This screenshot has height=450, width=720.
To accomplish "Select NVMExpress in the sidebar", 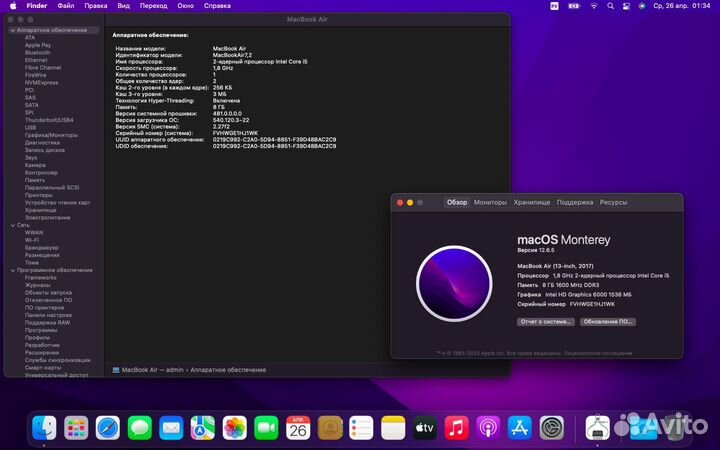I will coord(41,83).
